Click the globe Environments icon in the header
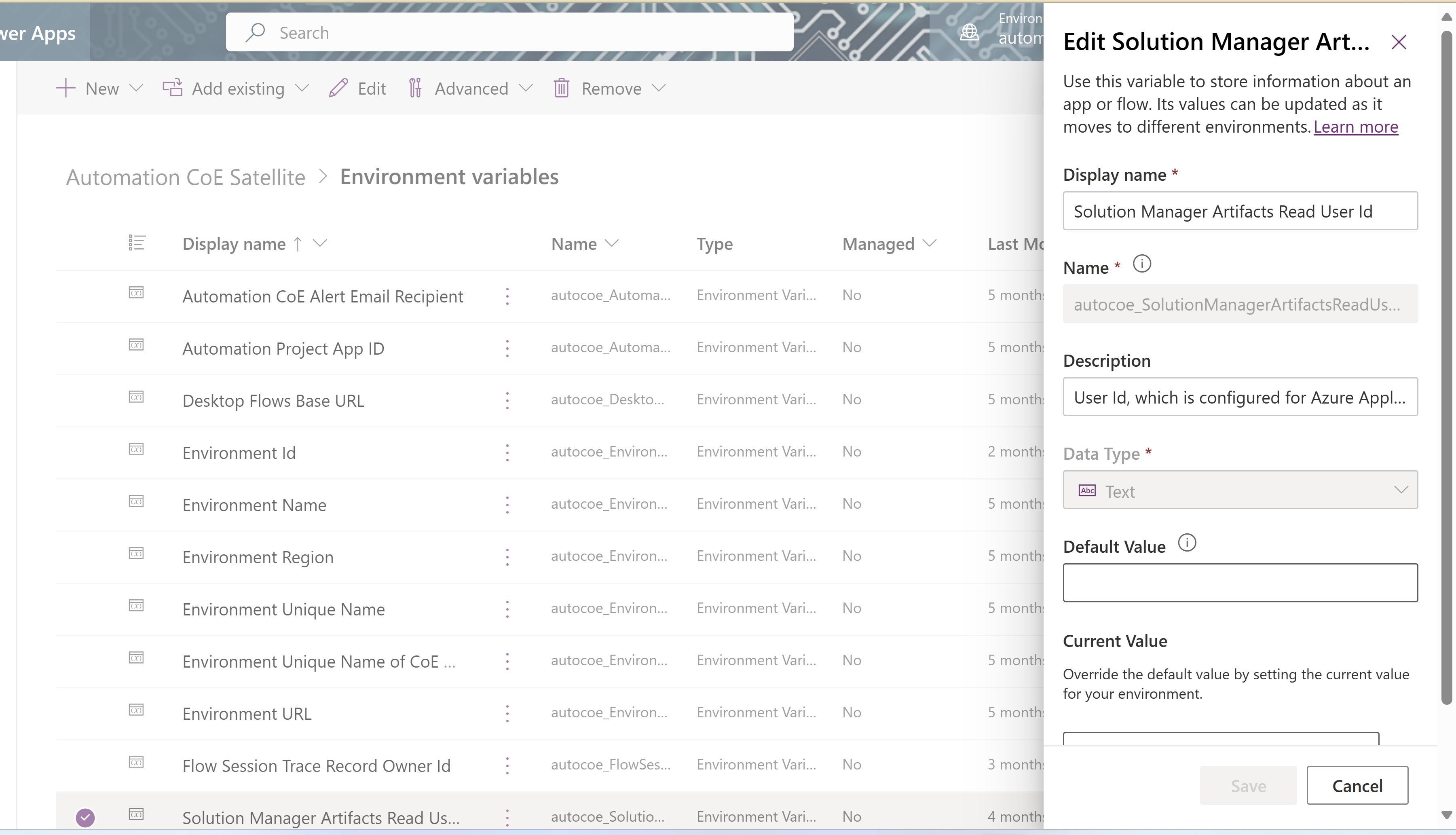This screenshot has width=1456, height=835. (x=969, y=32)
